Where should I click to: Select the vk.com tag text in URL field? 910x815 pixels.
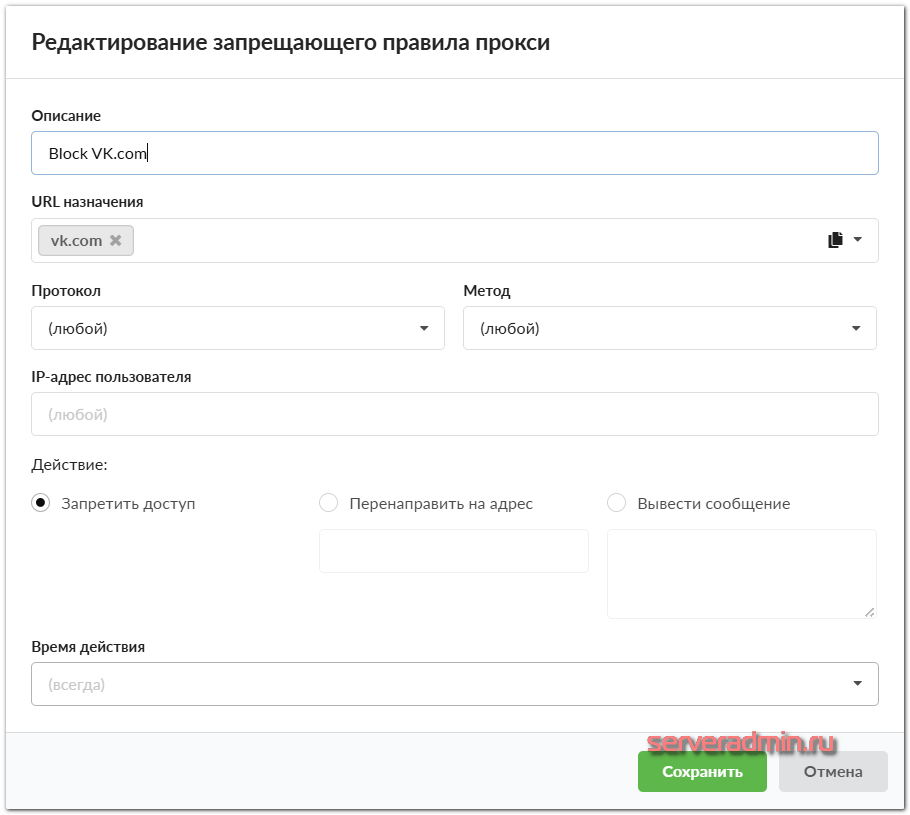pyautogui.click(x=76, y=241)
